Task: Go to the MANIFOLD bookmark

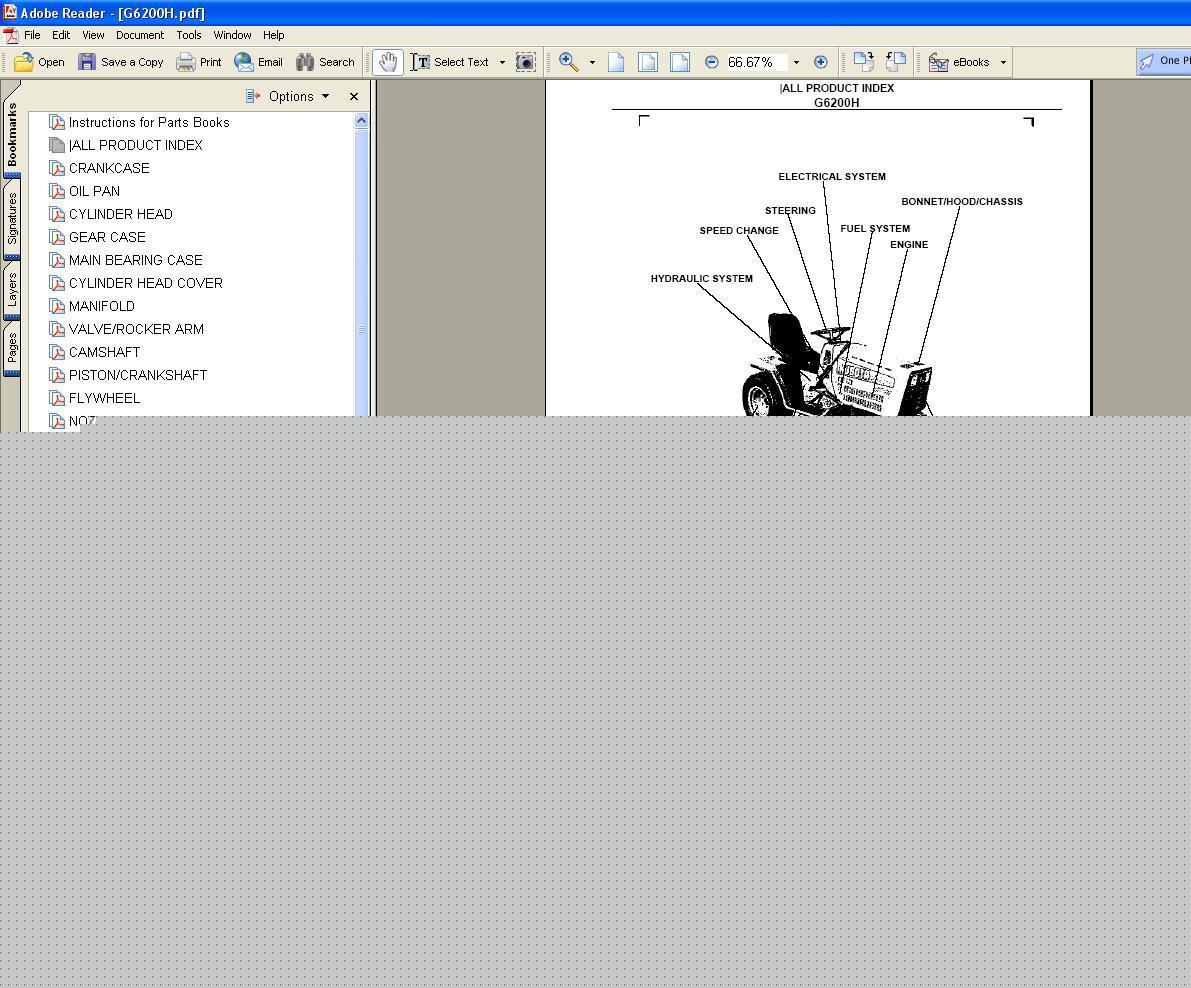Action: pos(102,306)
